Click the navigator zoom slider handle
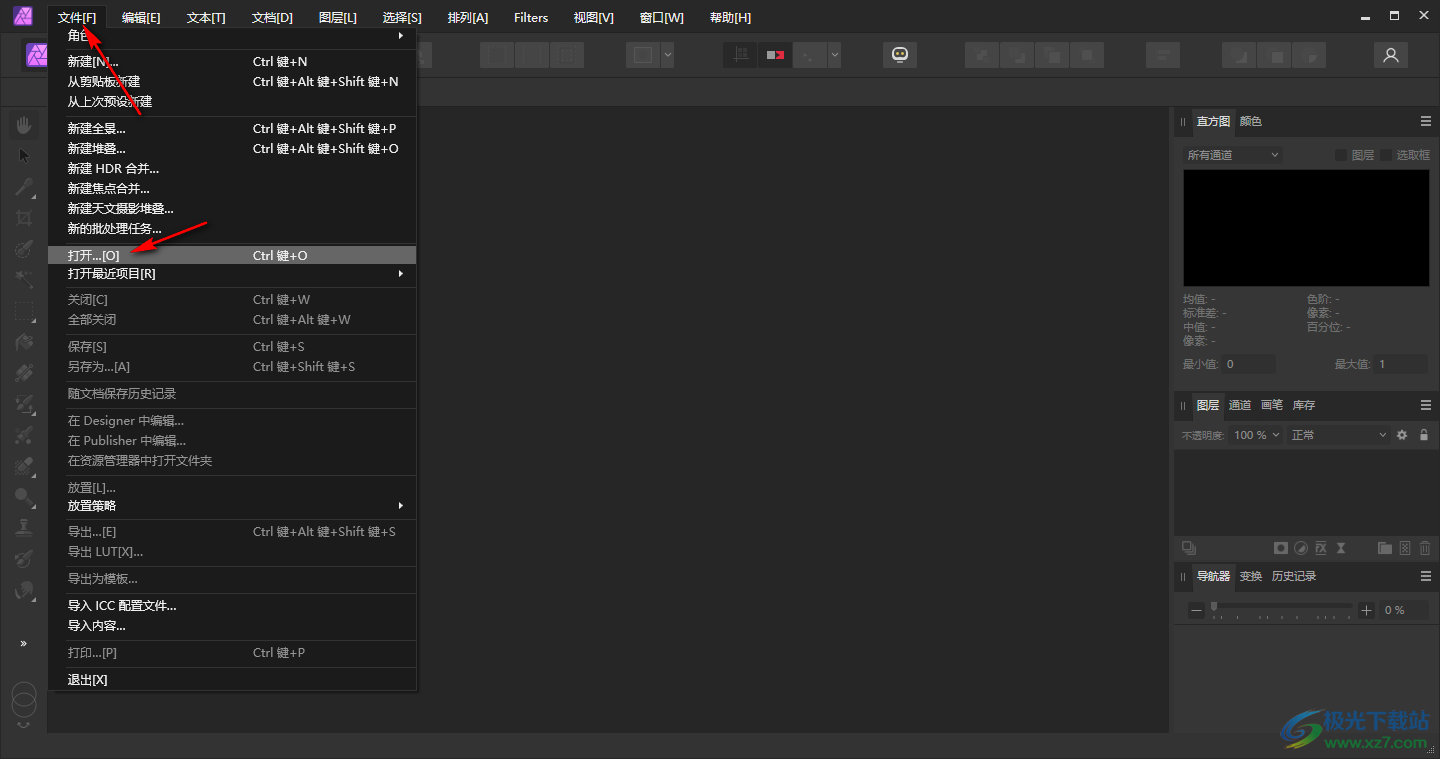Viewport: 1440px width, 759px height. pyautogui.click(x=1214, y=606)
